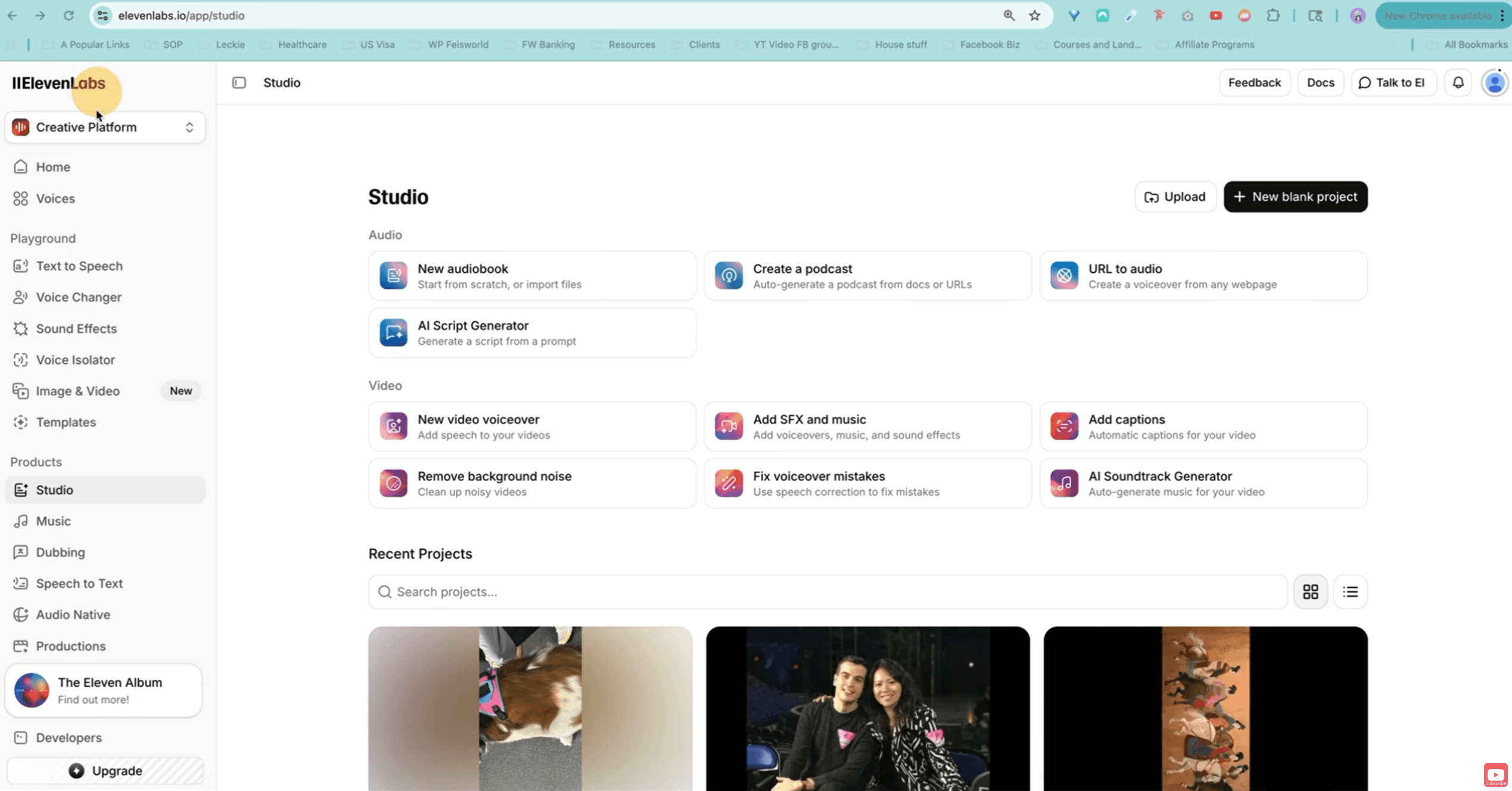Open the Chrome extensions puzzle icon
Screen dimensions: 1512x791
1273,15
